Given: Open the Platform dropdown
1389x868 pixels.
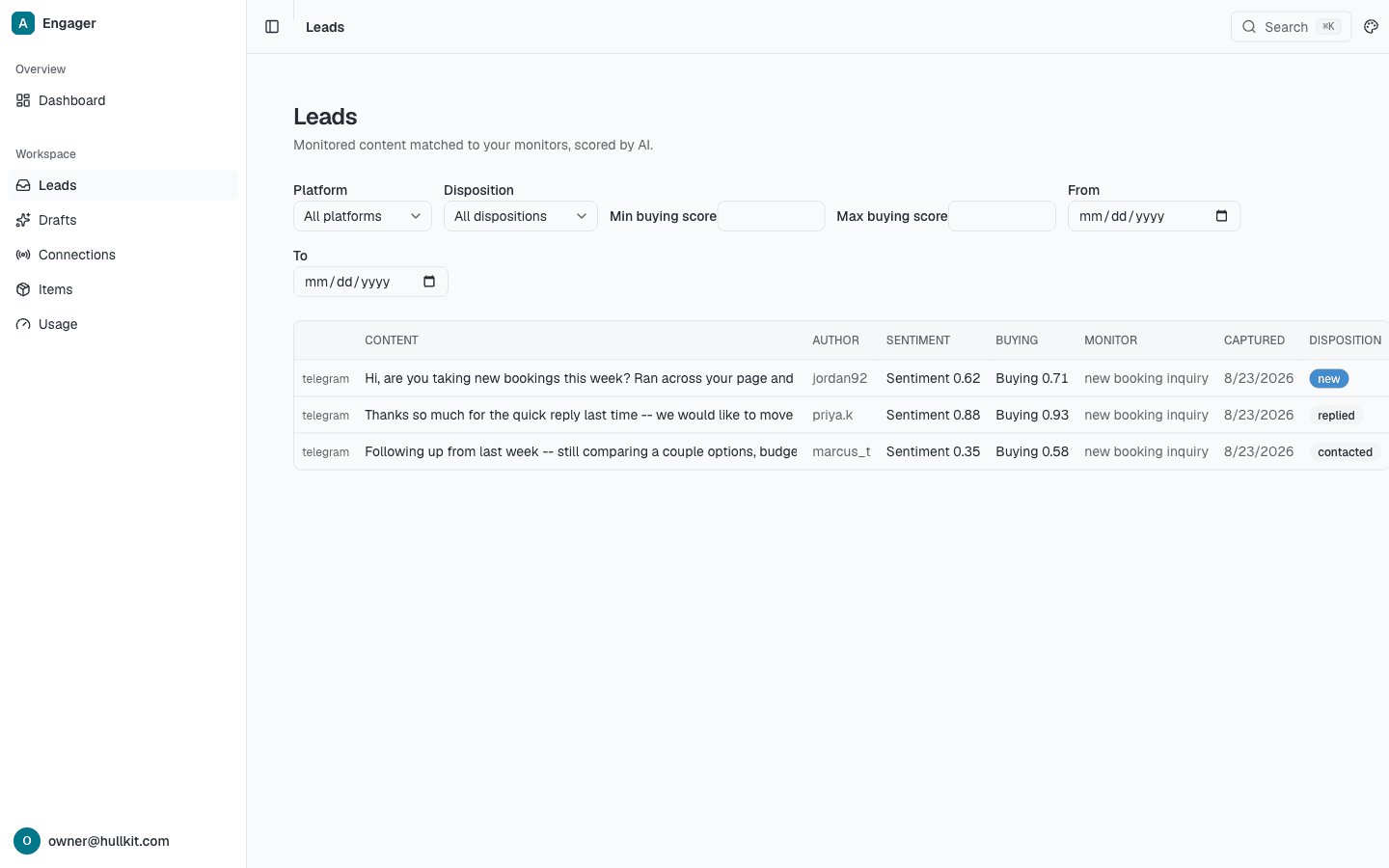Looking at the screenshot, I should coord(363,216).
